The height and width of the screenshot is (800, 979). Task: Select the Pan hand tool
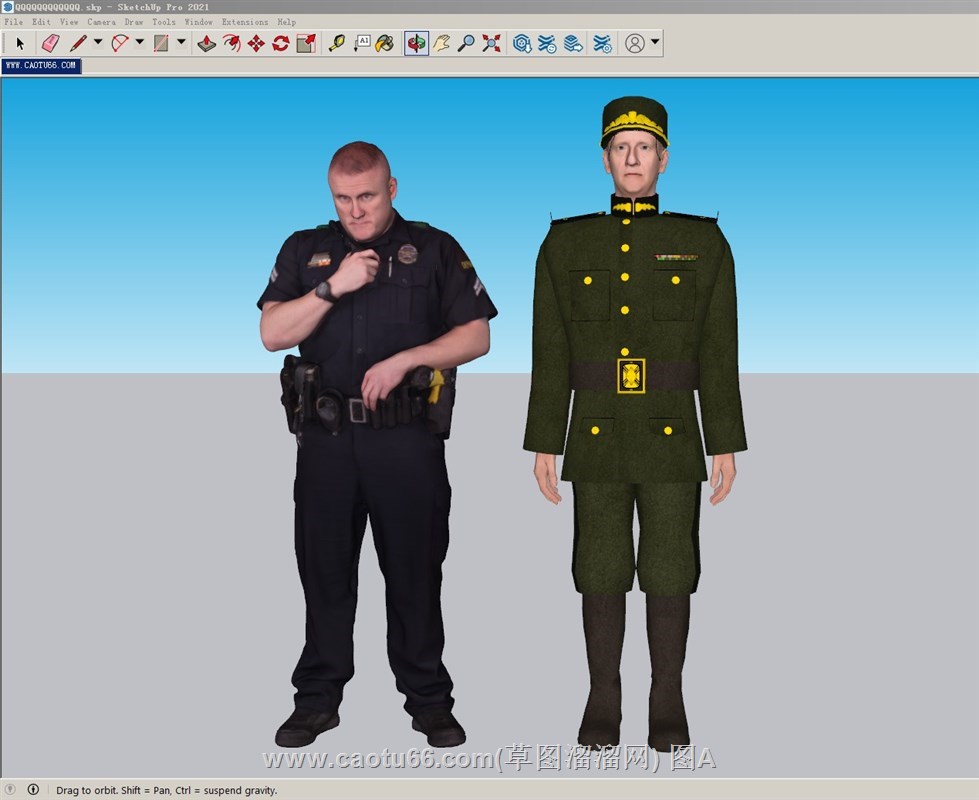point(441,43)
